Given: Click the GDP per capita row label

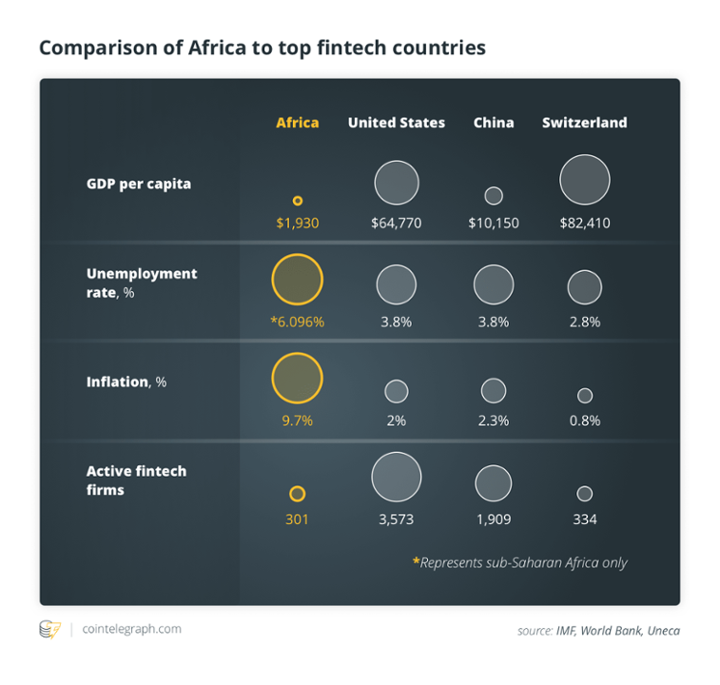Looking at the screenshot, I should [138, 184].
